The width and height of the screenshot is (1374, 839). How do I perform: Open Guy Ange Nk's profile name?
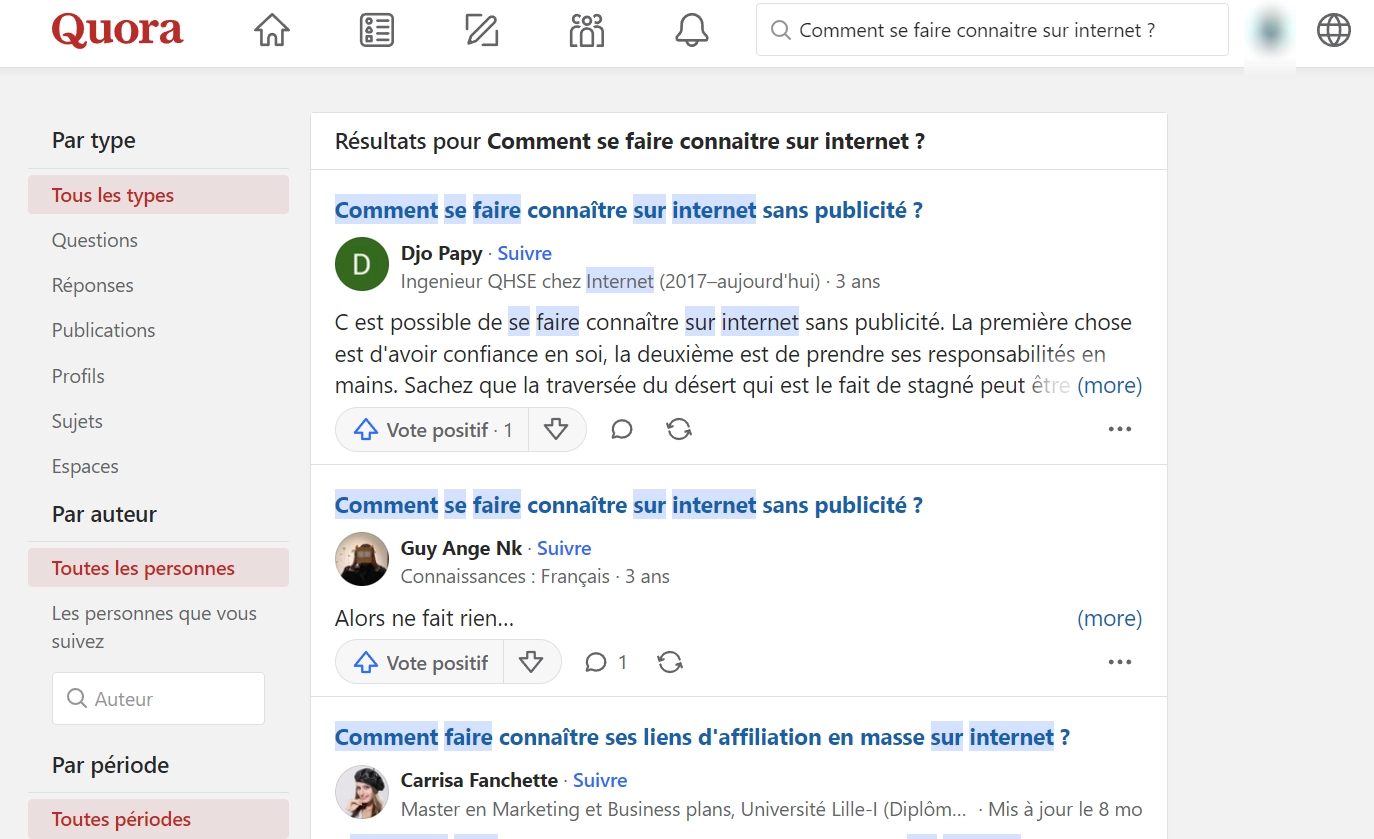pyautogui.click(x=461, y=548)
